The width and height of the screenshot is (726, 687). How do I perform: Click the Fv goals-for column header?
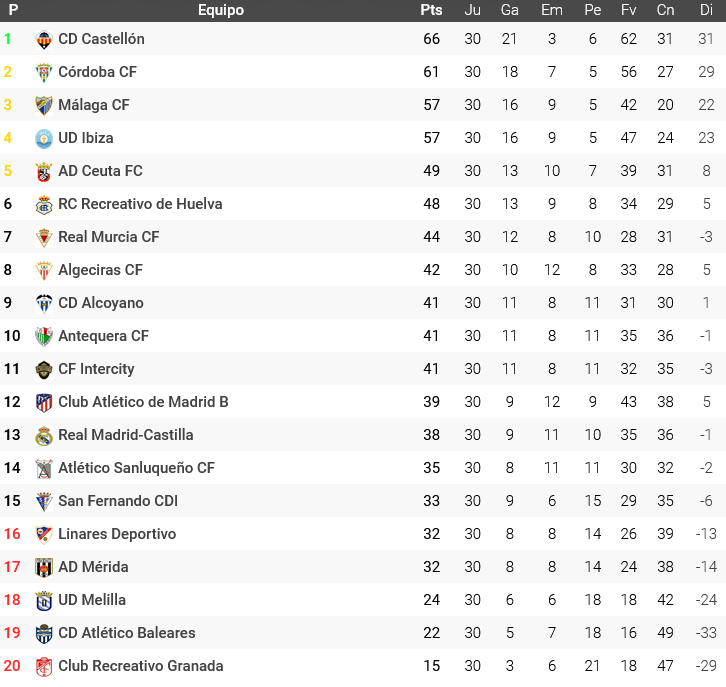tap(629, 10)
